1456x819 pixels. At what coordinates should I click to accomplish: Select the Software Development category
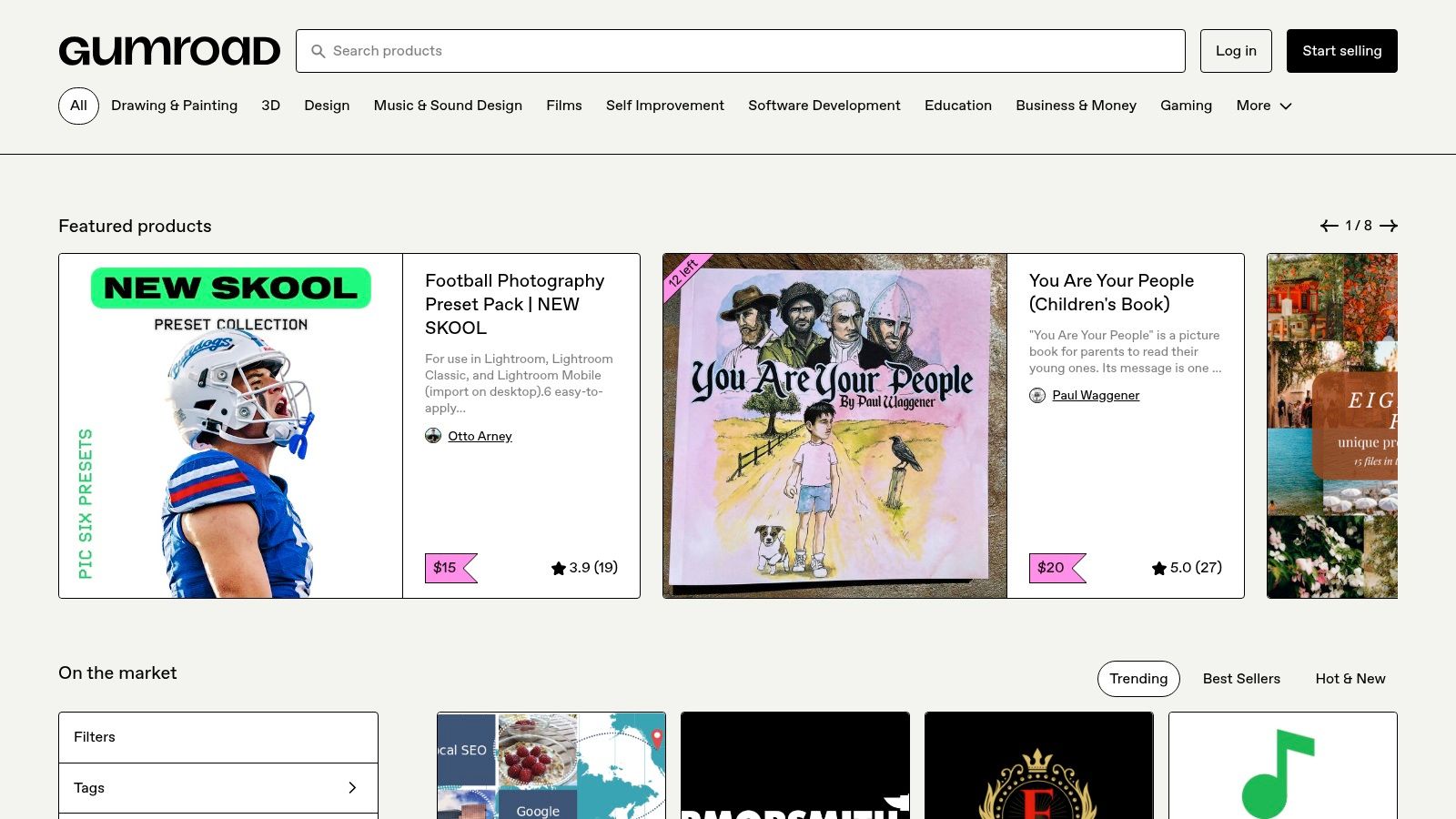(x=824, y=106)
